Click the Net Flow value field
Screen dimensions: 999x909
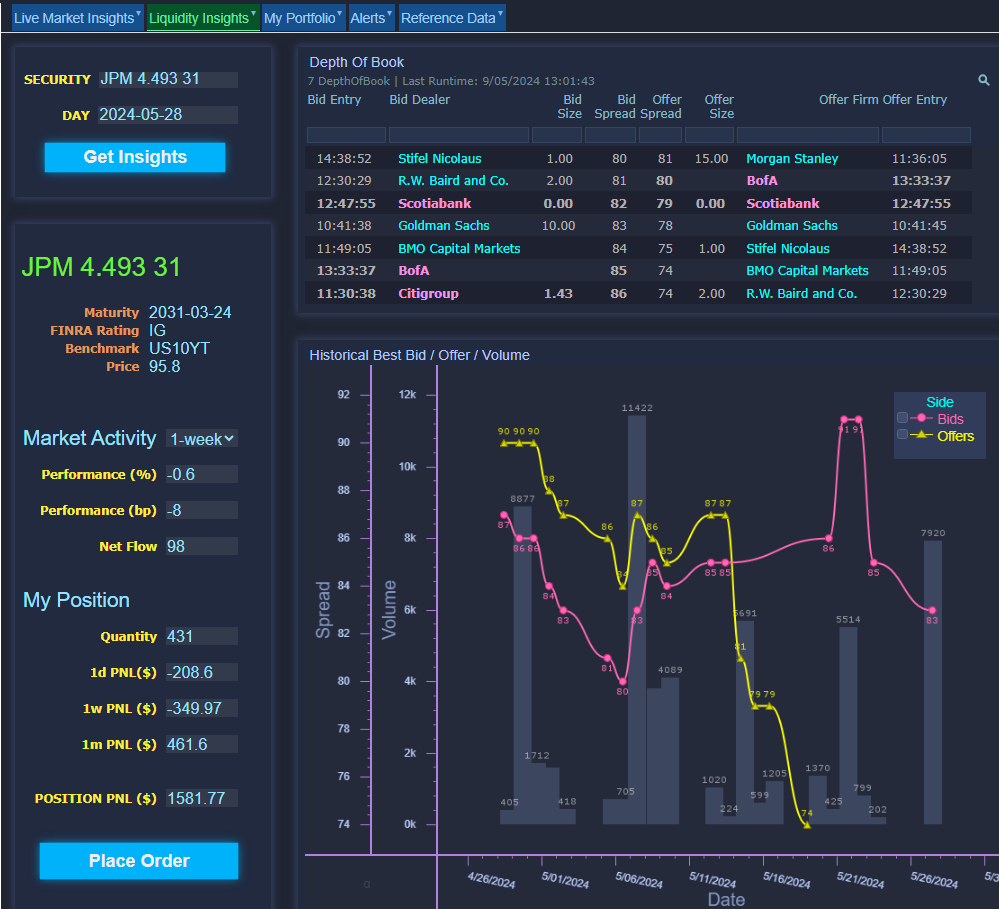point(201,547)
